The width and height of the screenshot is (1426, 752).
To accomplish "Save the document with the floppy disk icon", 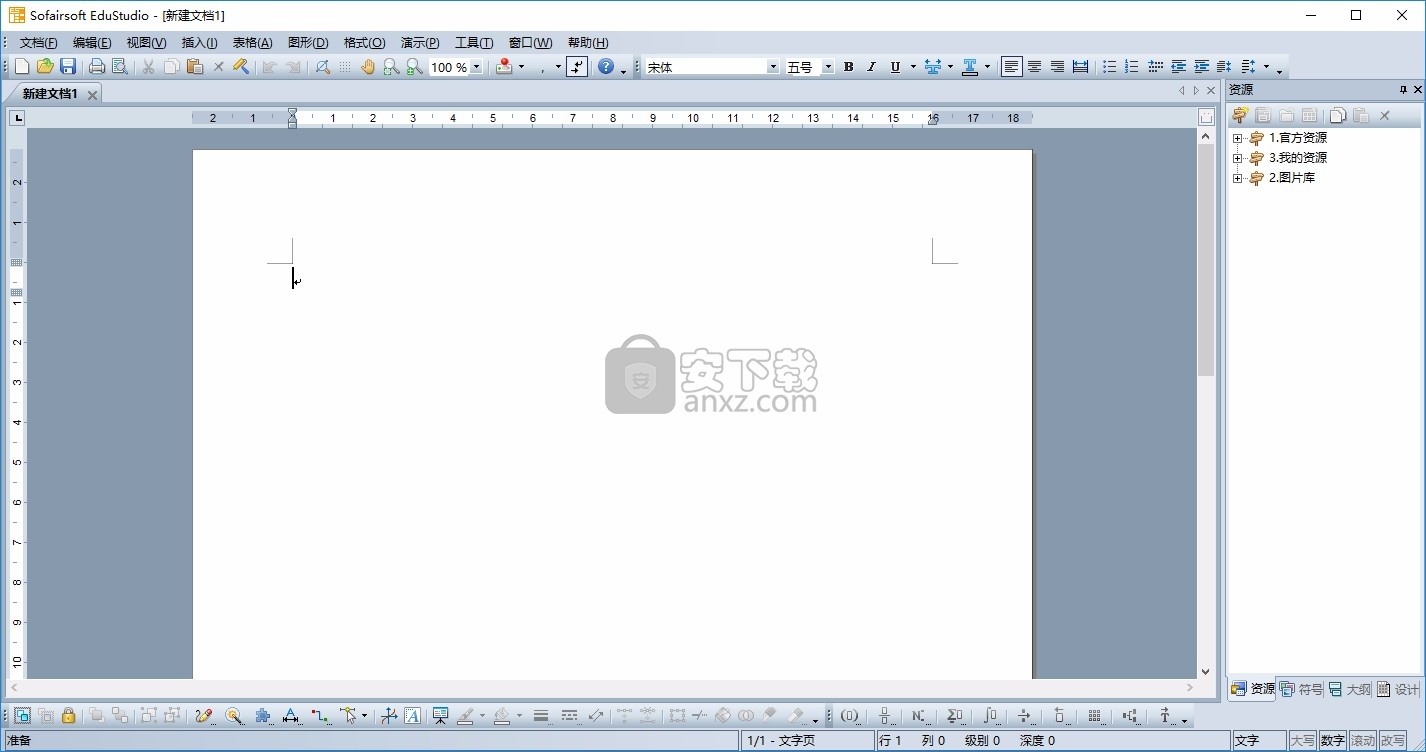I will [68, 67].
